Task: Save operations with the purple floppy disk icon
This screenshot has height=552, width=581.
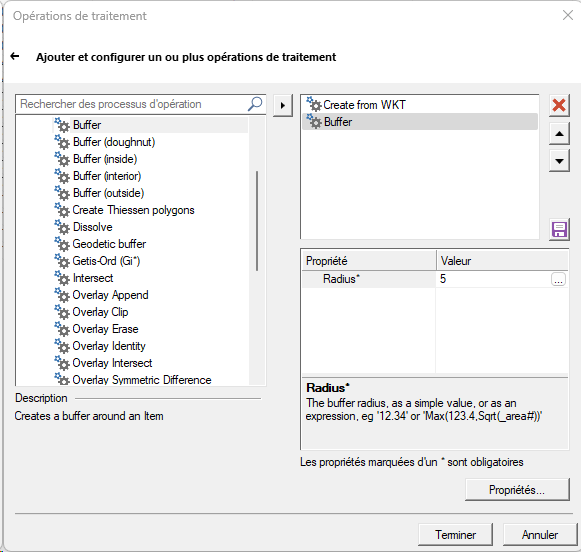Action: (559, 230)
